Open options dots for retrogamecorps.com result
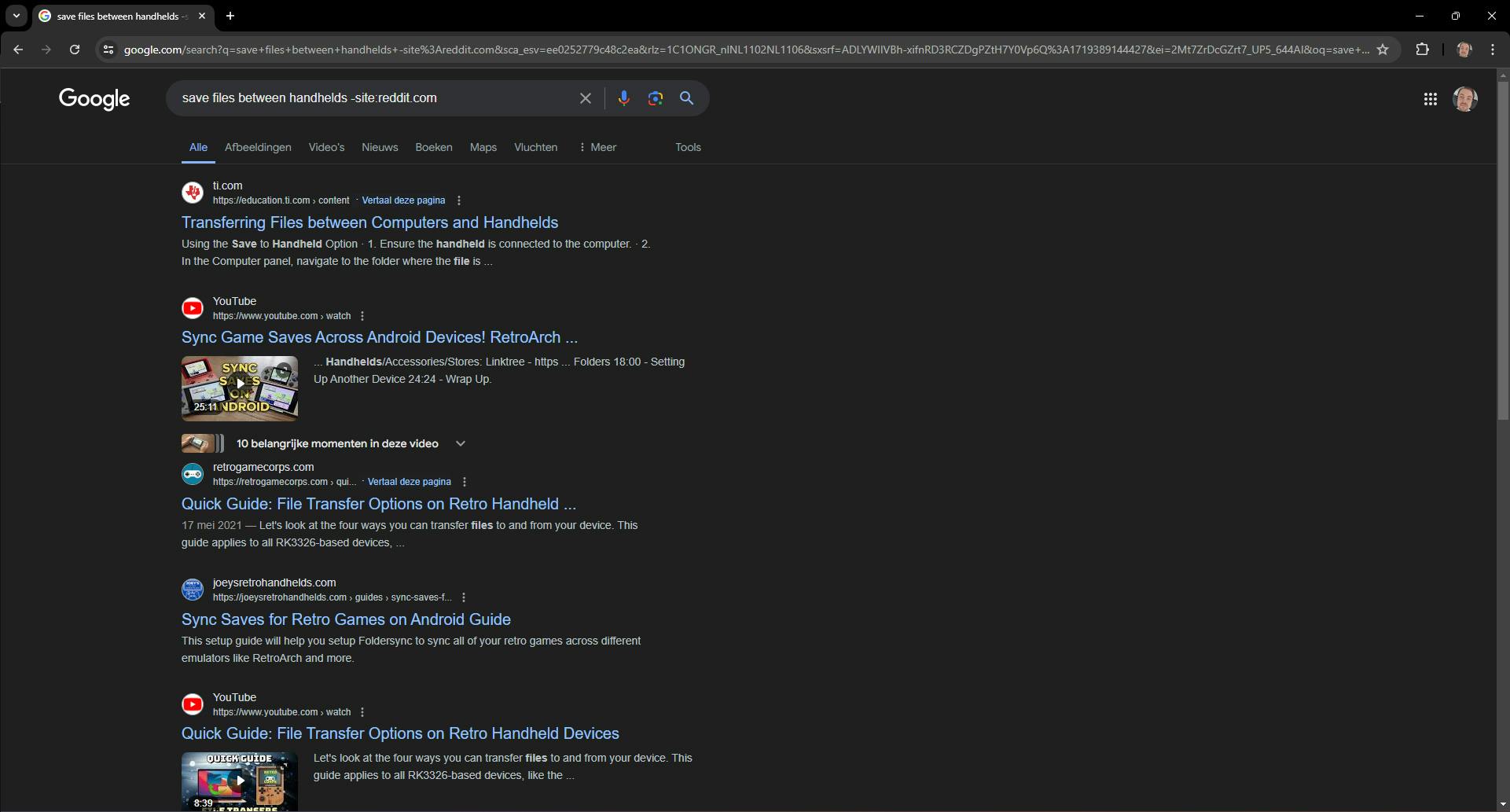Viewport: 1510px width, 812px height. coord(465,482)
